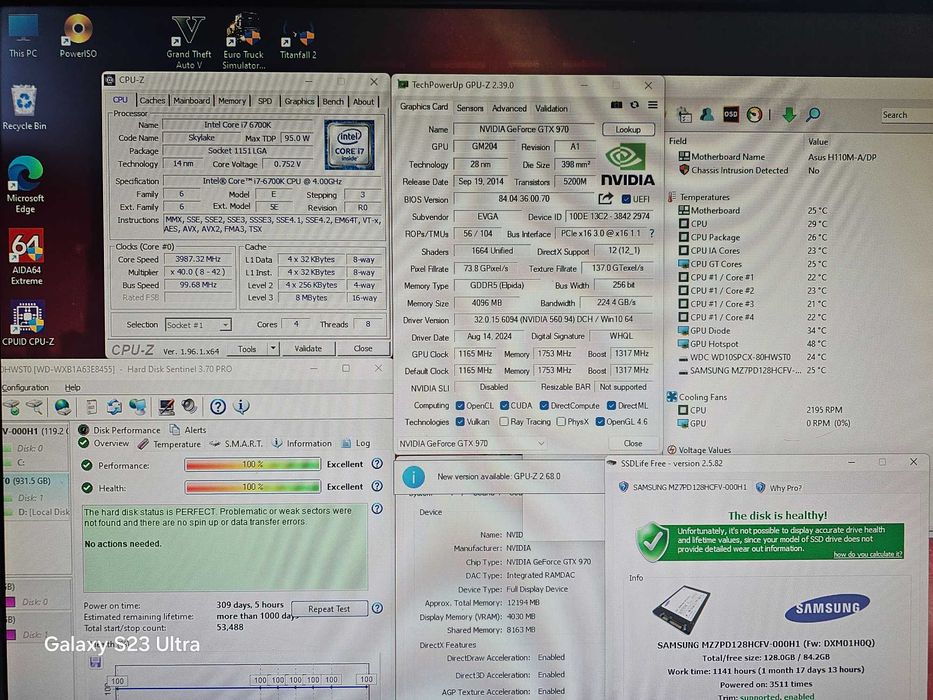933x700 pixels.
Task: Open the Recycle Bin icon
Action: click(24, 107)
